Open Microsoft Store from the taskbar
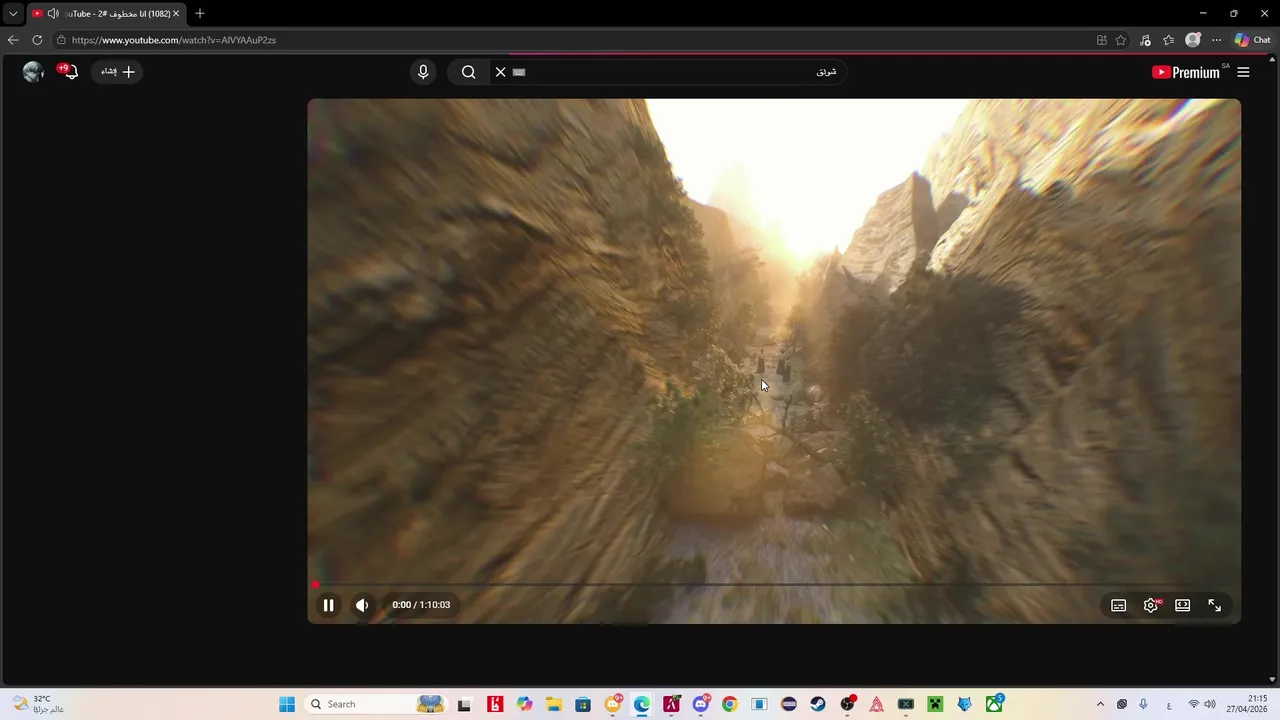 [x=583, y=704]
